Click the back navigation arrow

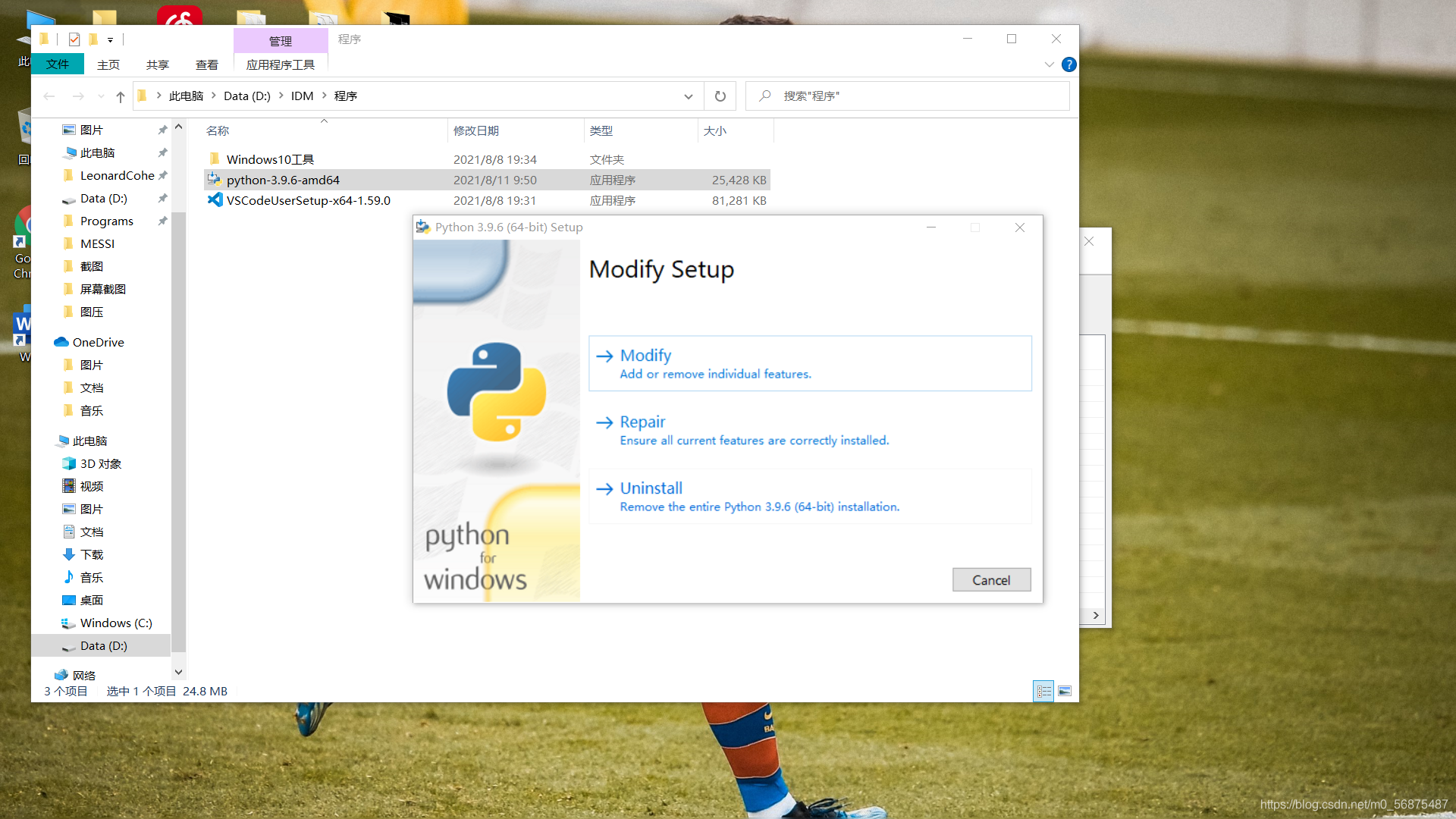(x=49, y=96)
